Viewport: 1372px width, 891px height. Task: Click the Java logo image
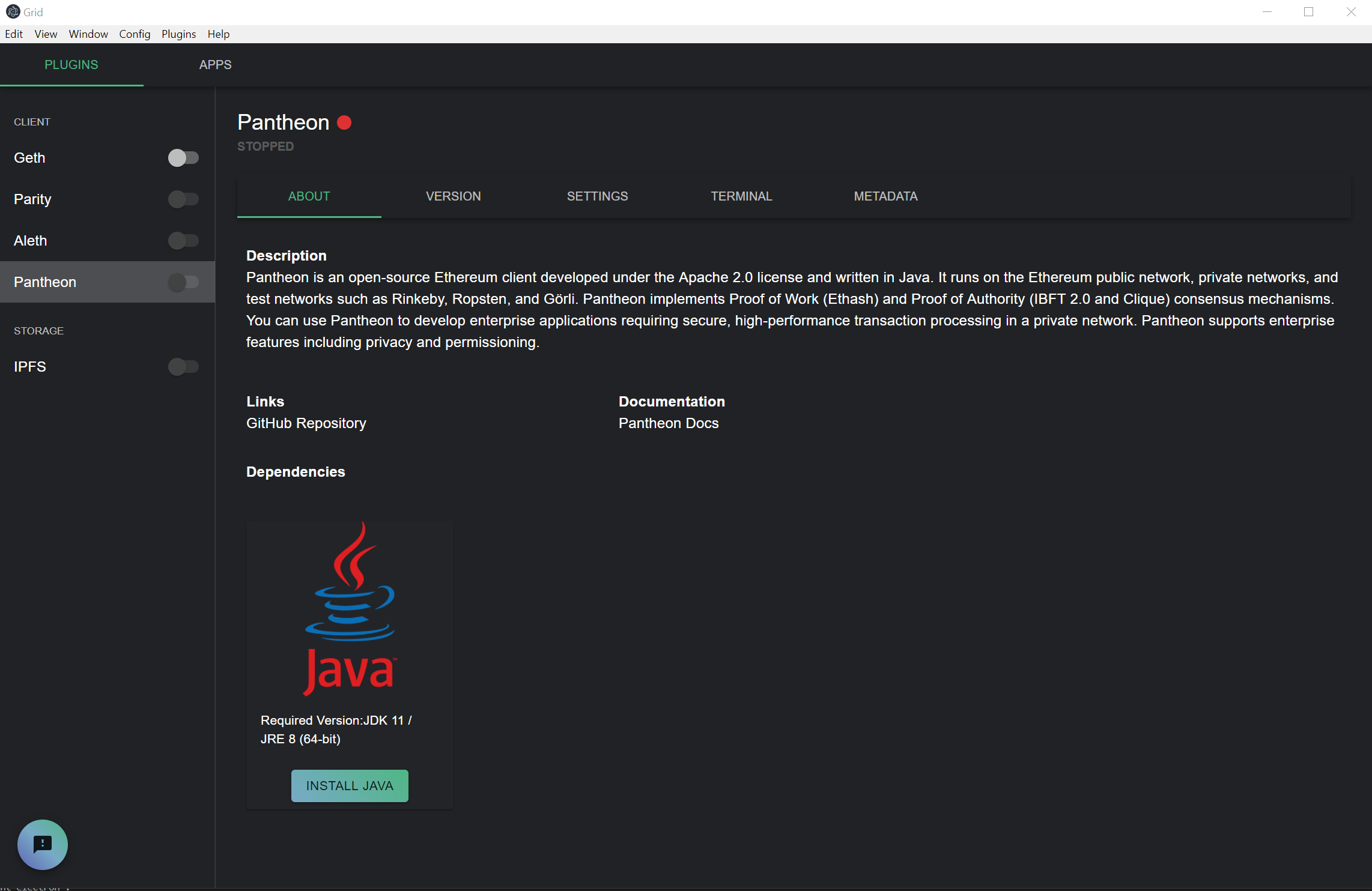(350, 608)
